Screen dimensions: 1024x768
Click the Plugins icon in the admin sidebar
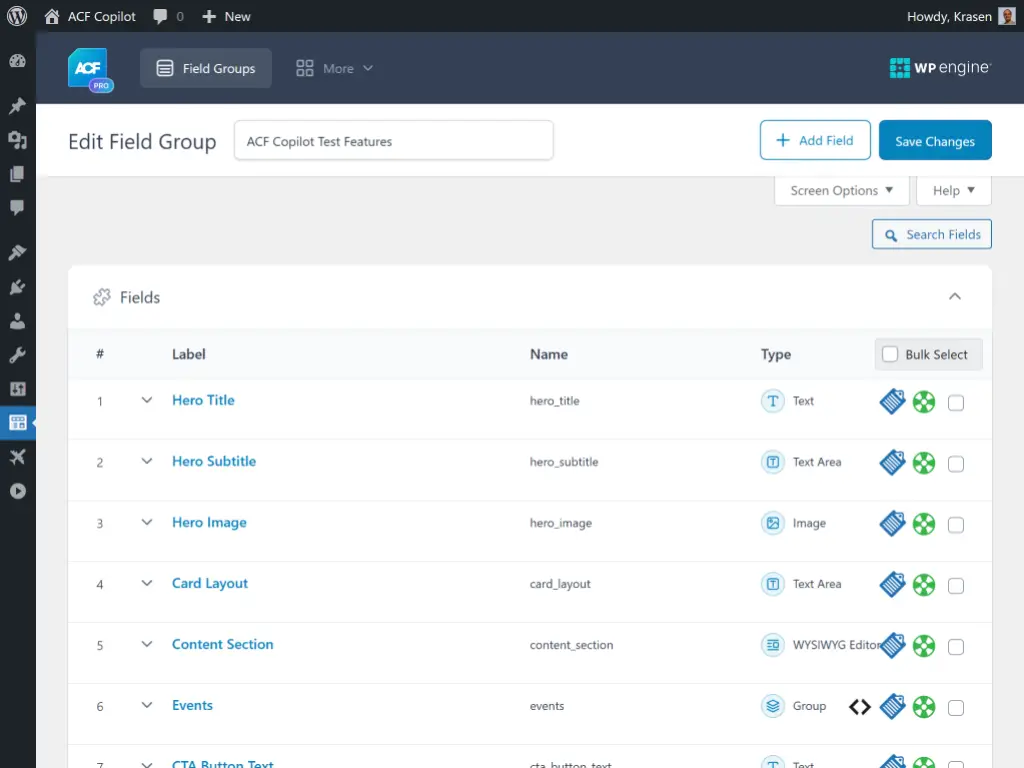tap(16, 287)
